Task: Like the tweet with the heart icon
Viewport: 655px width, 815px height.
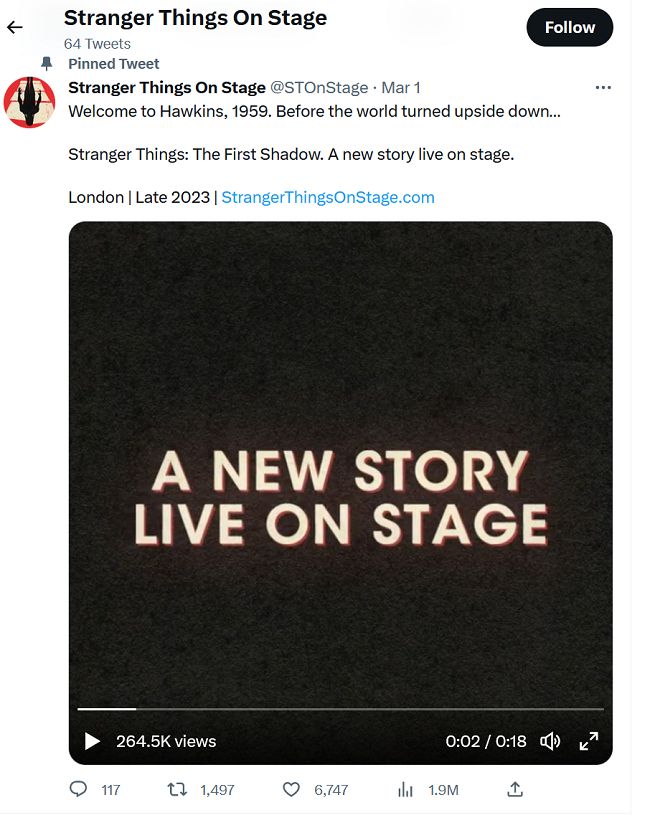Action: 291,789
